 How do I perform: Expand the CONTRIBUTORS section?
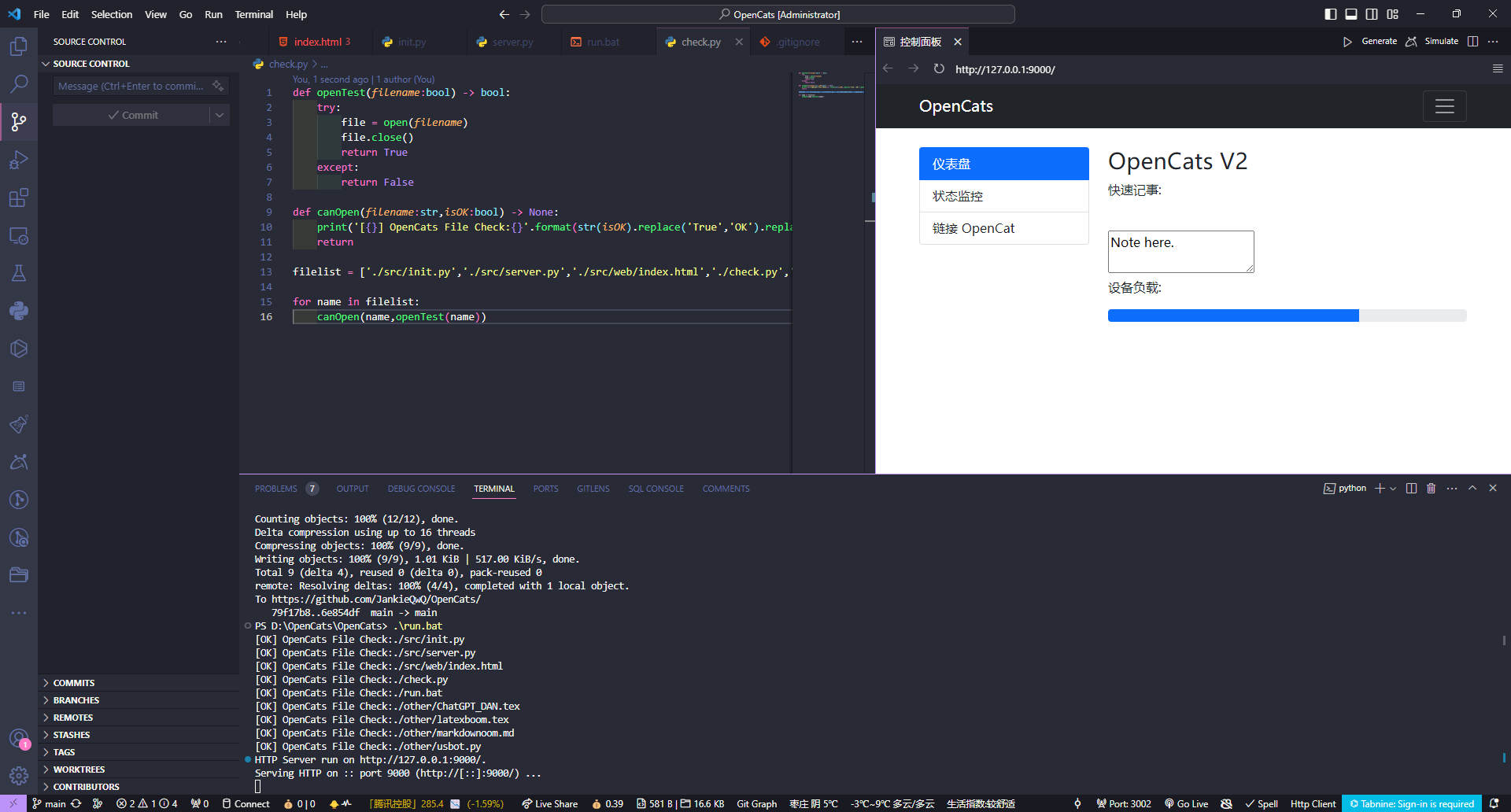pos(139,787)
